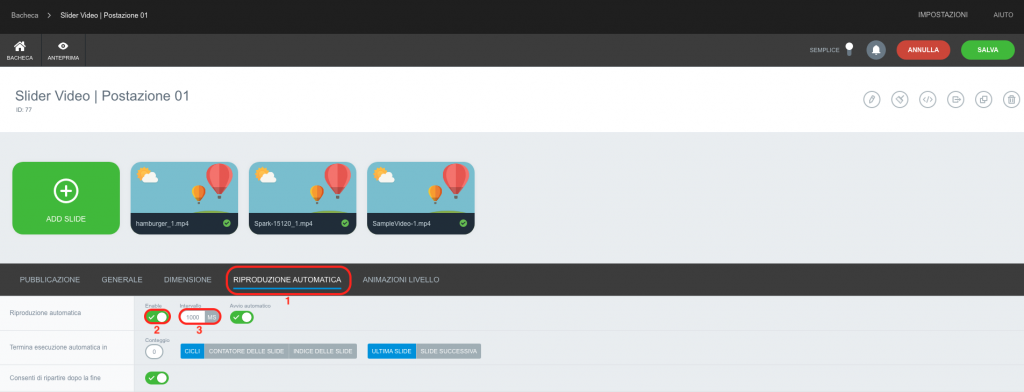Screen dimensions: 1024x392
Task: Select CONTATORE DELLE SLIDE option
Action: [246, 351]
